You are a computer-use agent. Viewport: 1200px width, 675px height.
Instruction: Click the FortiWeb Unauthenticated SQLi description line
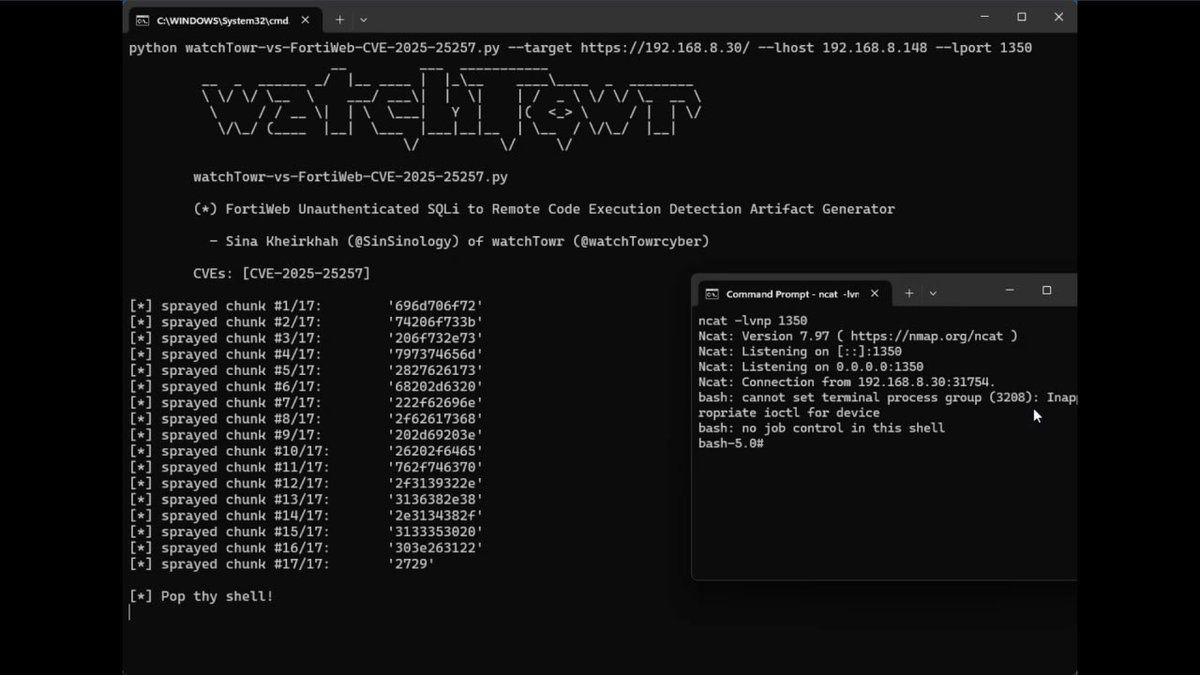[544, 209]
